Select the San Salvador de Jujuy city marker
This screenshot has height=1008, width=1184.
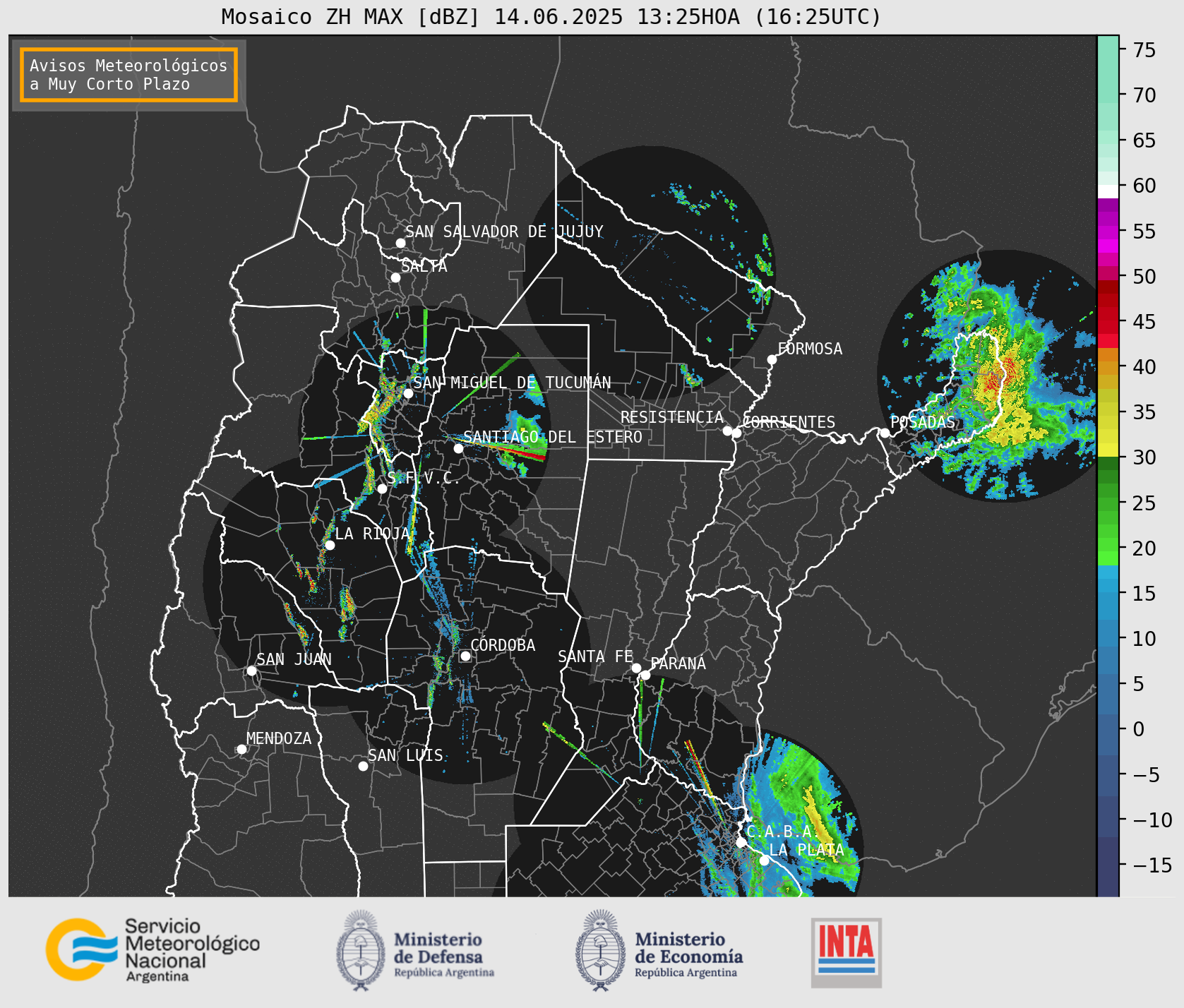400,243
